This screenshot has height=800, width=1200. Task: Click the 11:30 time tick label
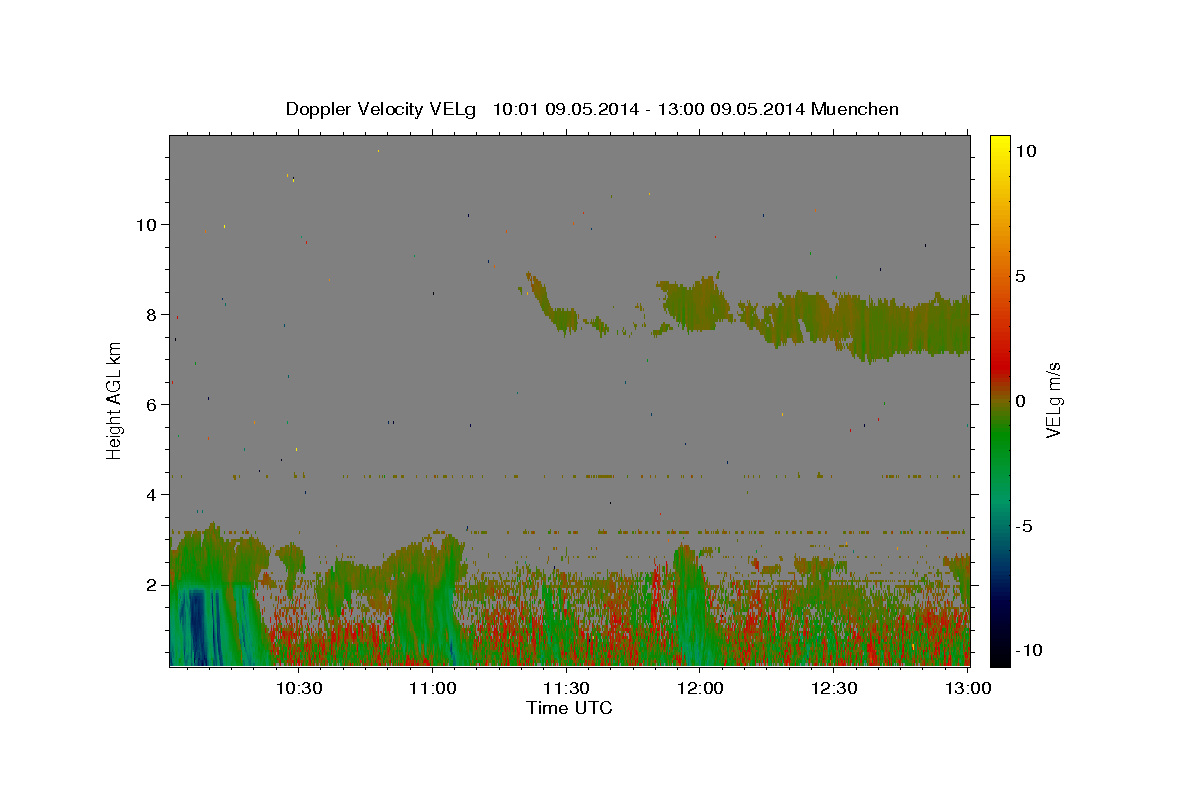click(567, 688)
